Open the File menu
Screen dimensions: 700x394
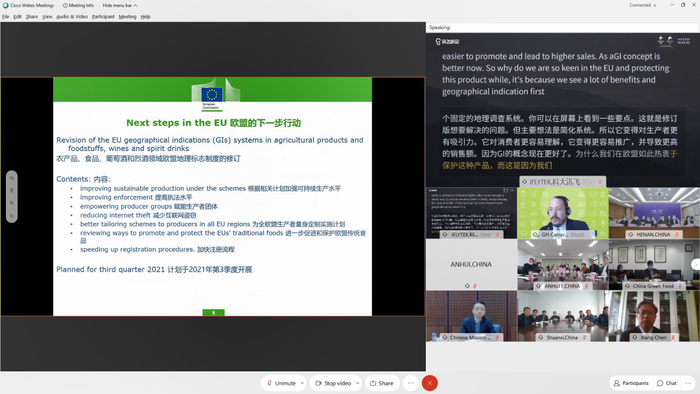click(x=5, y=17)
